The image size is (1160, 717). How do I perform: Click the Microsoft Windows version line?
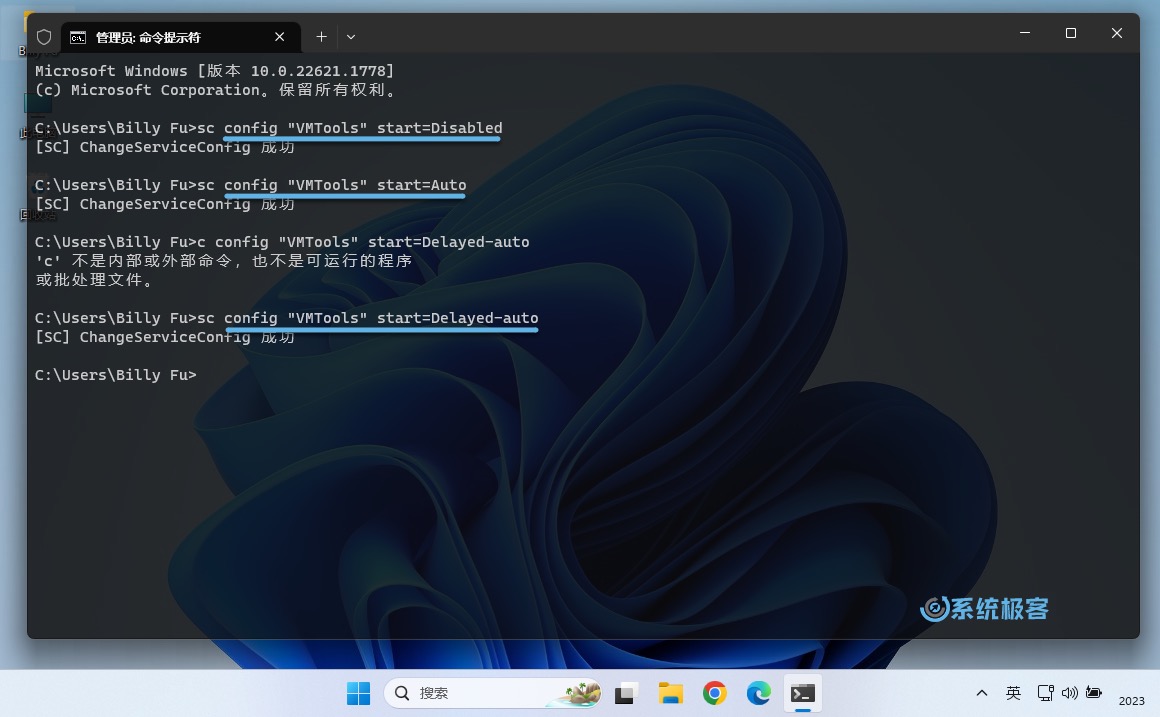click(x=215, y=71)
